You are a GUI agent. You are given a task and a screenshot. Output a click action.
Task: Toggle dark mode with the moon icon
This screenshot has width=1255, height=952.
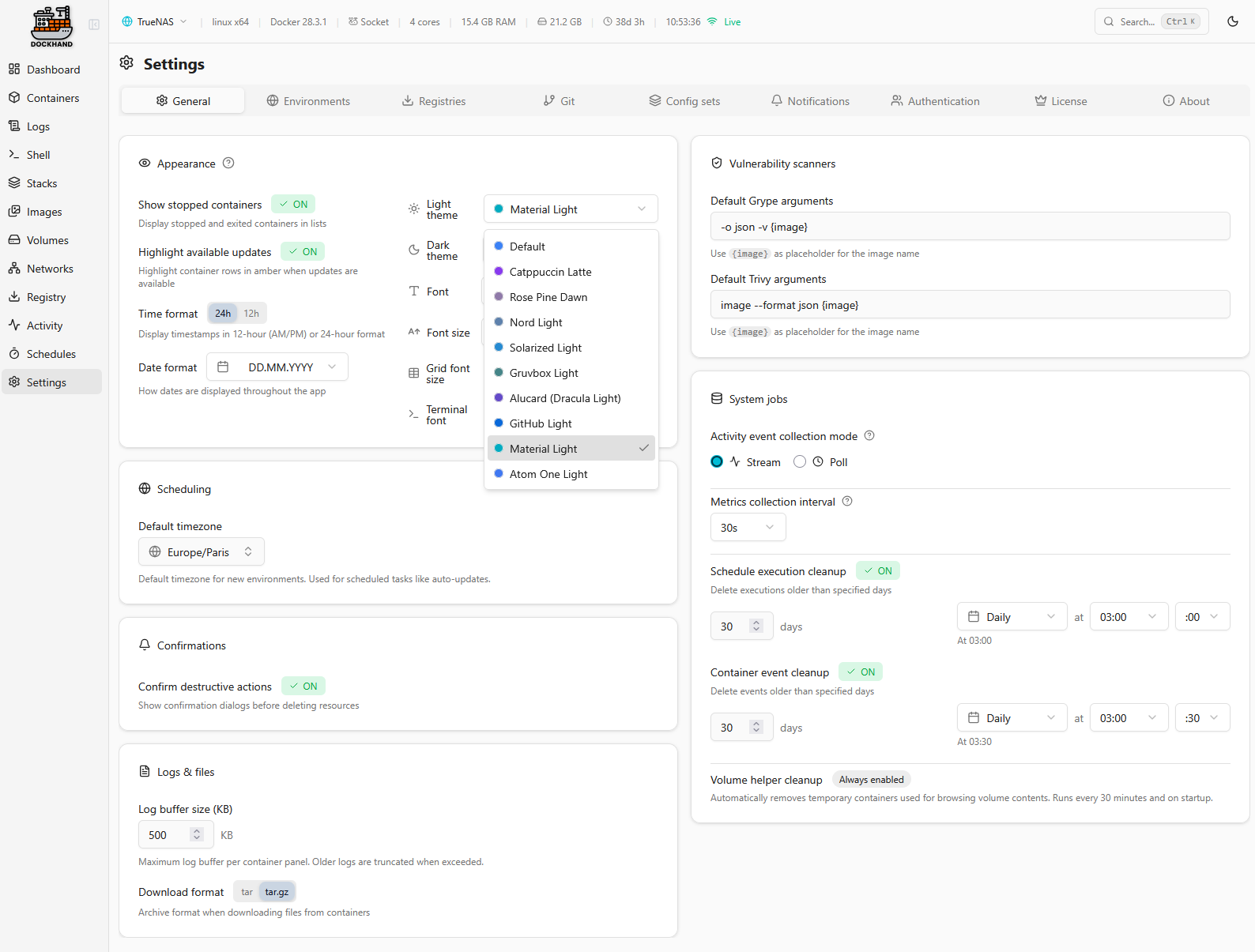1232,21
